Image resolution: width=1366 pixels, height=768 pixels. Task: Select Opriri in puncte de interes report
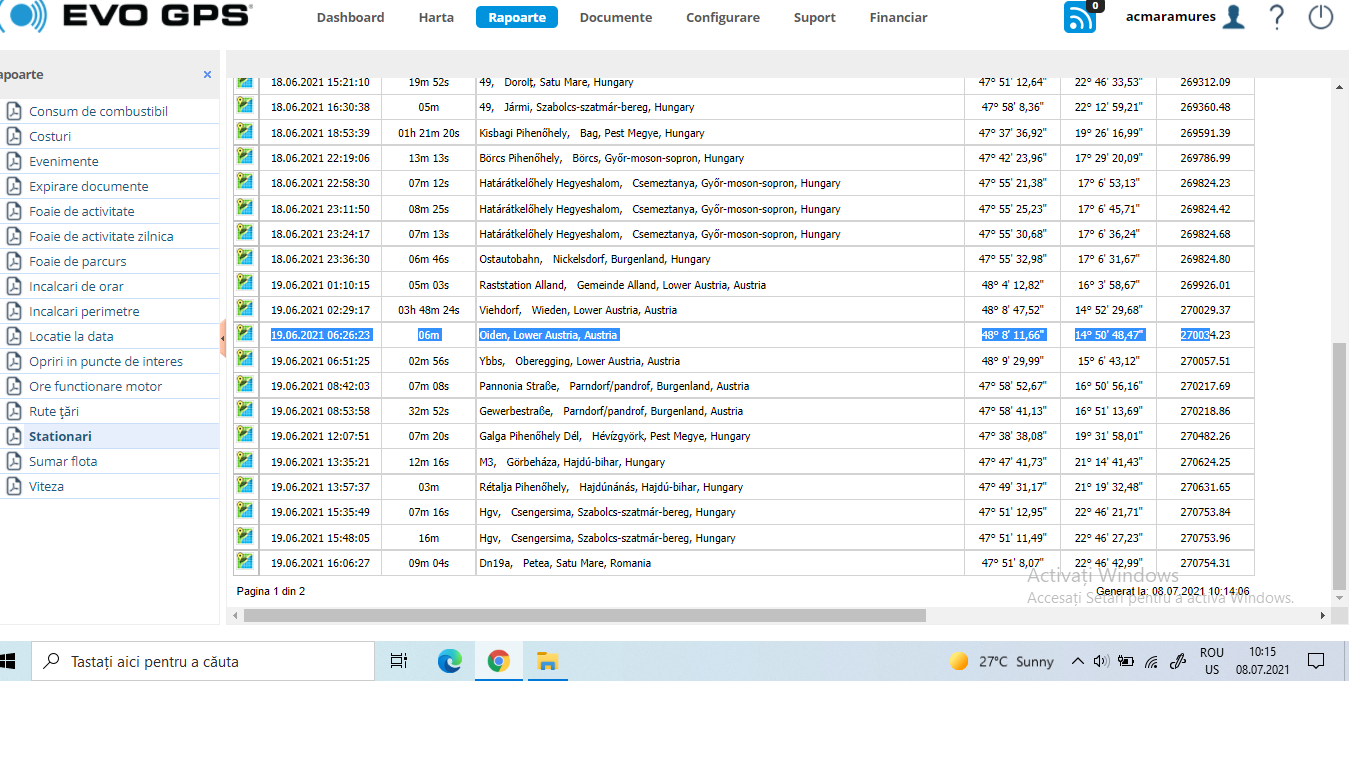click(x=106, y=361)
